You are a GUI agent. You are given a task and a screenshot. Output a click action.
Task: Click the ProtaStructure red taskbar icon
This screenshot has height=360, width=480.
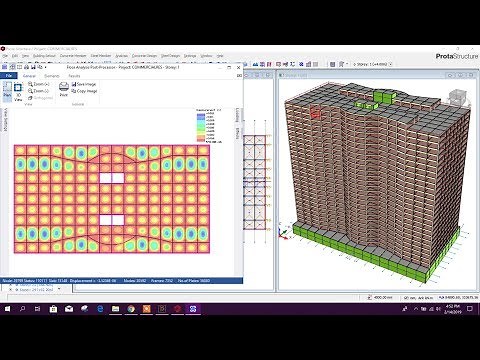pos(177,309)
